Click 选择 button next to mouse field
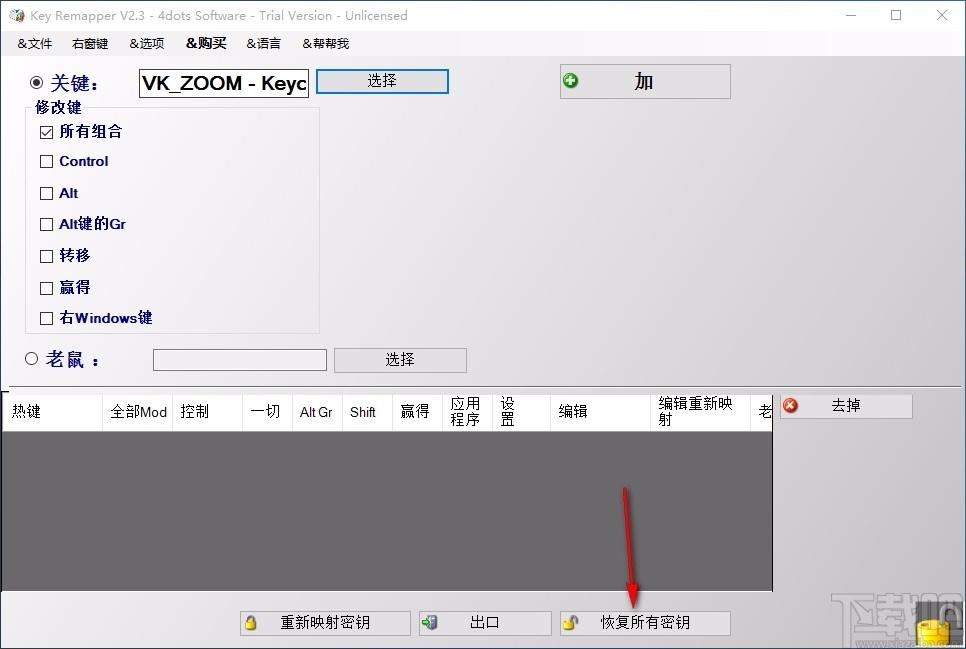The image size is (966, 649). (400, 360)
